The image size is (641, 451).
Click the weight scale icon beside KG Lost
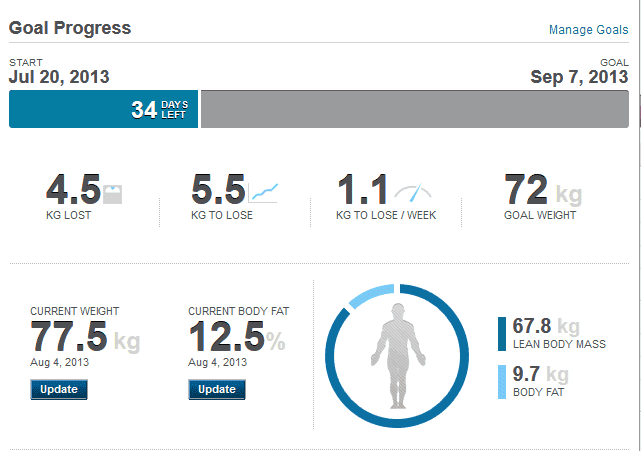114,192
